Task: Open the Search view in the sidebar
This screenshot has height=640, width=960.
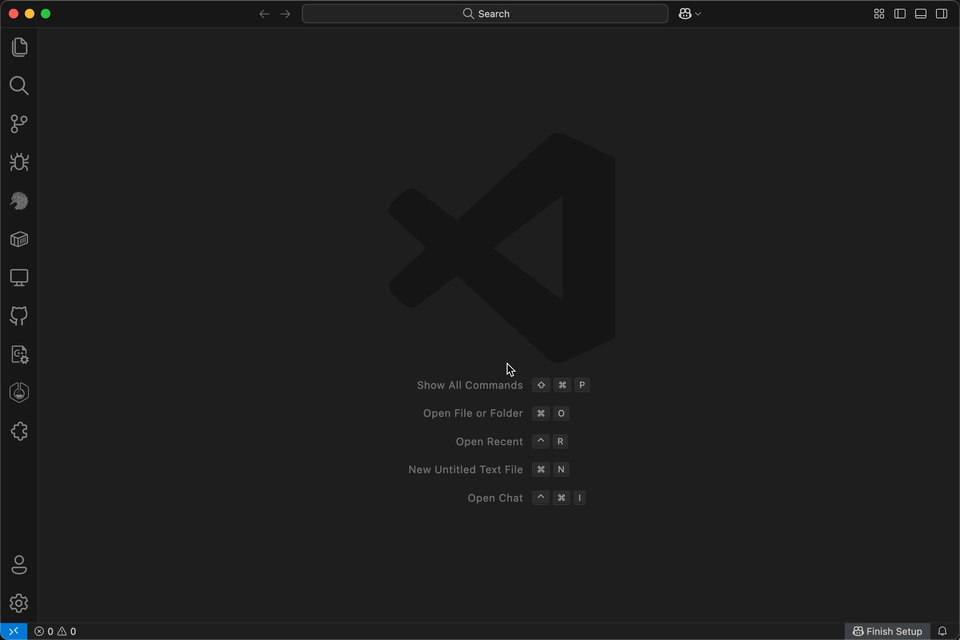Action: 18,85
